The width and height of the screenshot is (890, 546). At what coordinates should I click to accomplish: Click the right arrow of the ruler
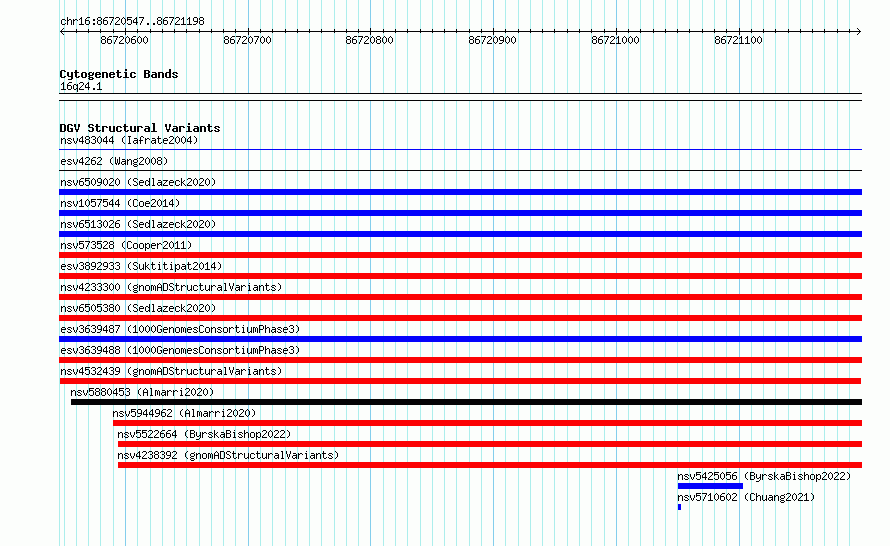[x=859, y=32]
